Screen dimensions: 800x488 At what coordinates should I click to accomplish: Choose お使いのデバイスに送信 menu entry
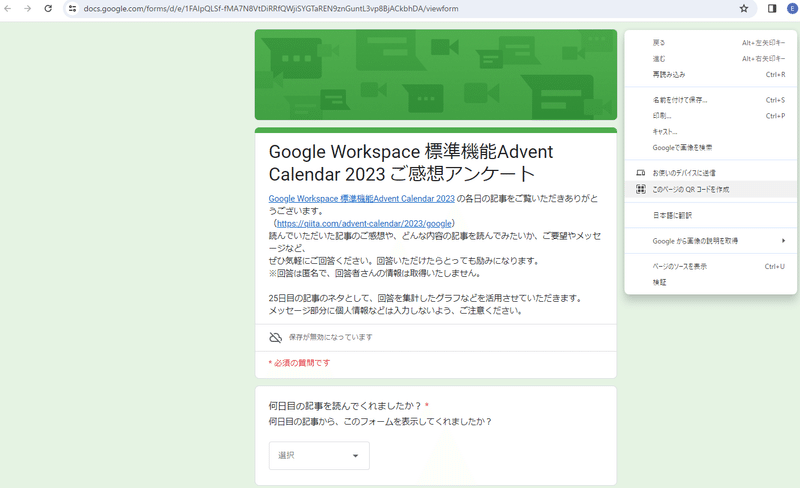point(711,173)
